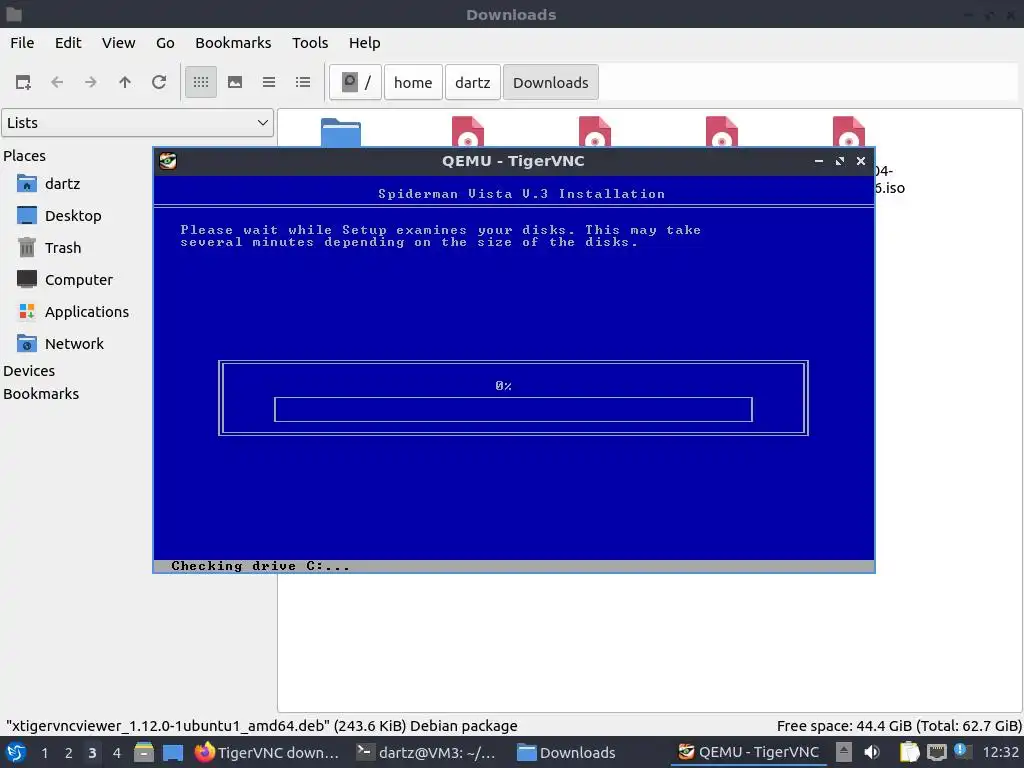Switch to Downloads taskbar item

tap(567, 752)
